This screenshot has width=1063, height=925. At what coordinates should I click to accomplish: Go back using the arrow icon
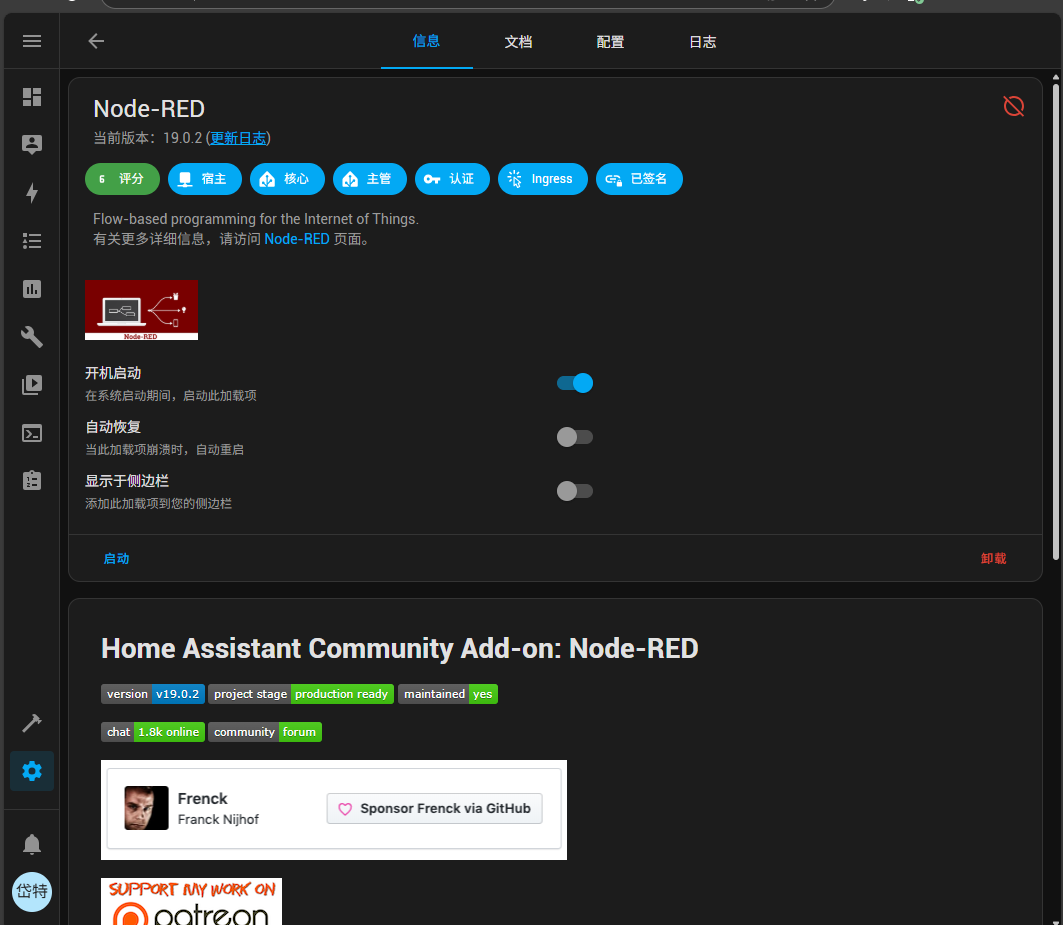tap(96, 41)
